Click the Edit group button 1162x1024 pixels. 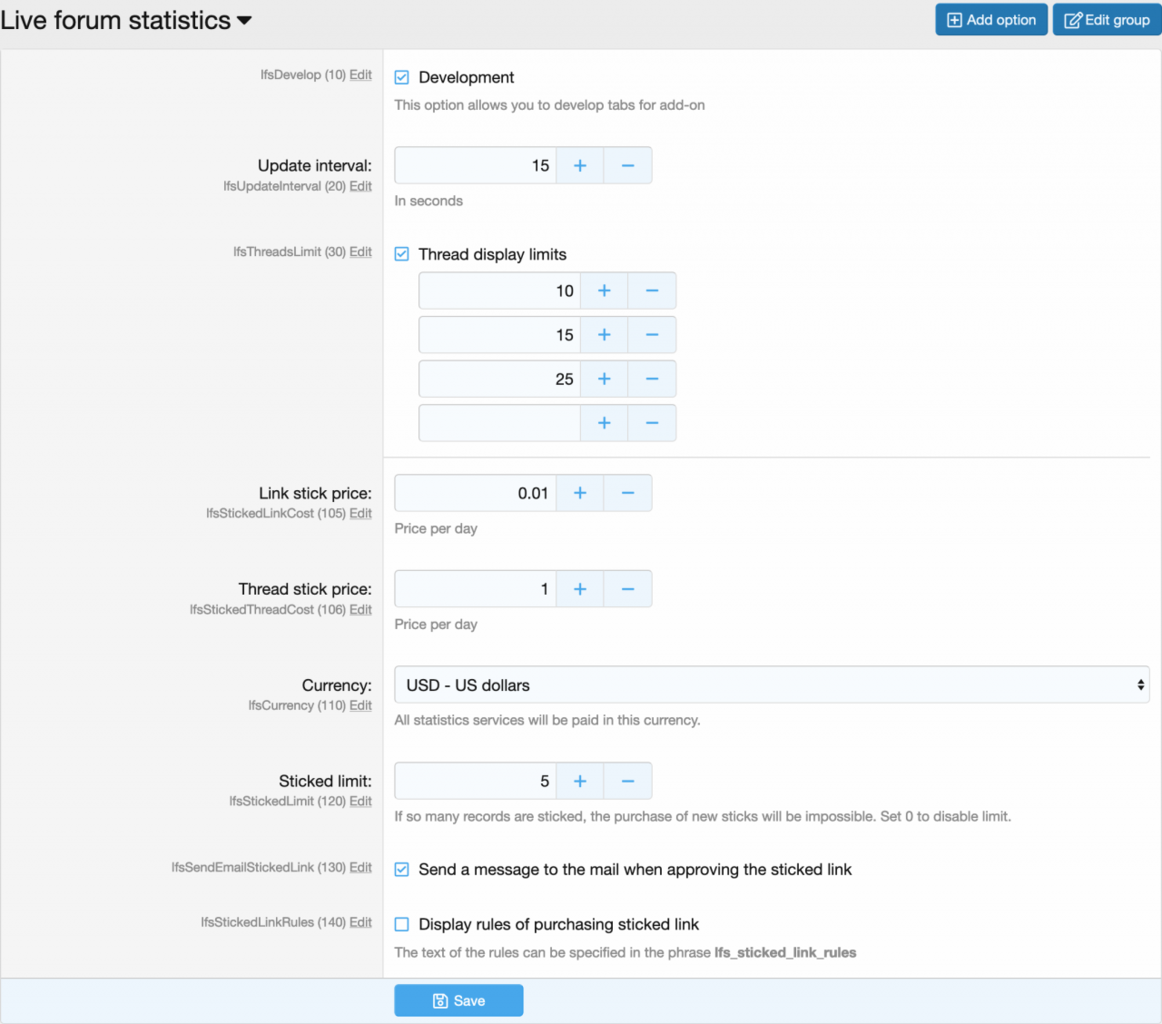click(1106, 20)
